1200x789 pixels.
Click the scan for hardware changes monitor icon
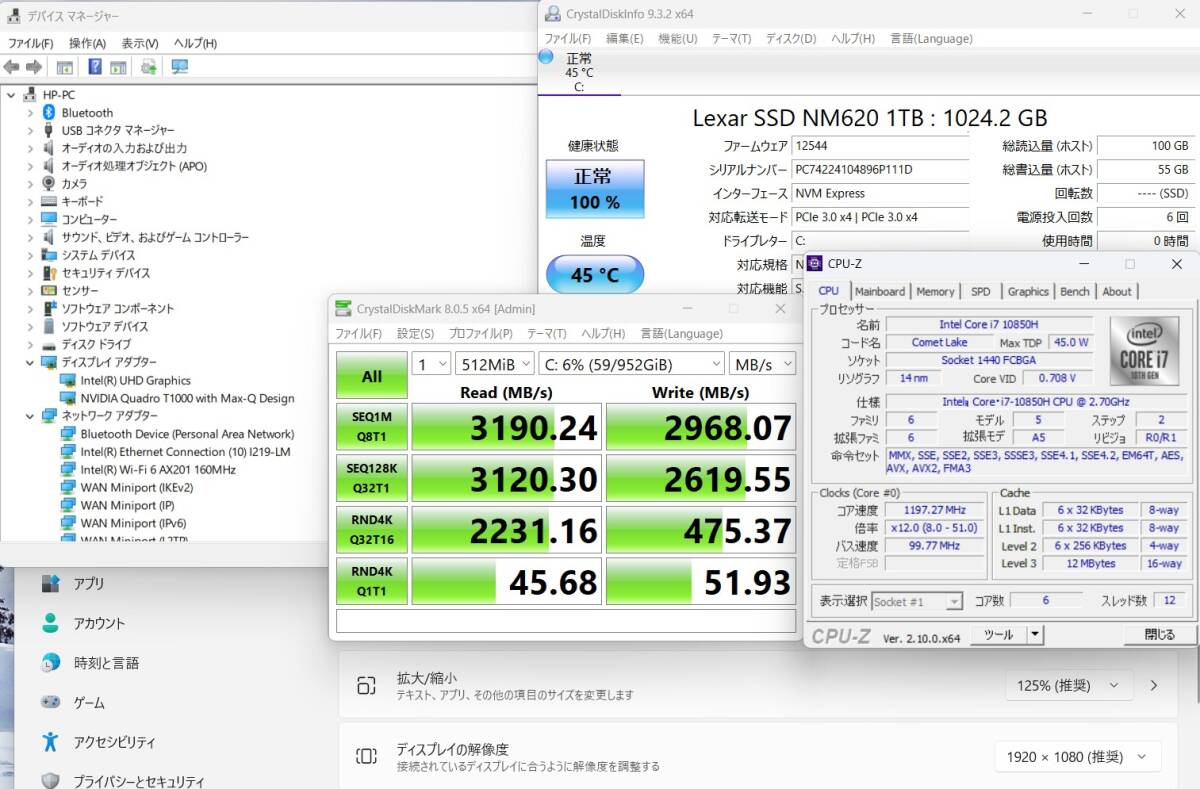pyautogui.click(x=180, y=67)
